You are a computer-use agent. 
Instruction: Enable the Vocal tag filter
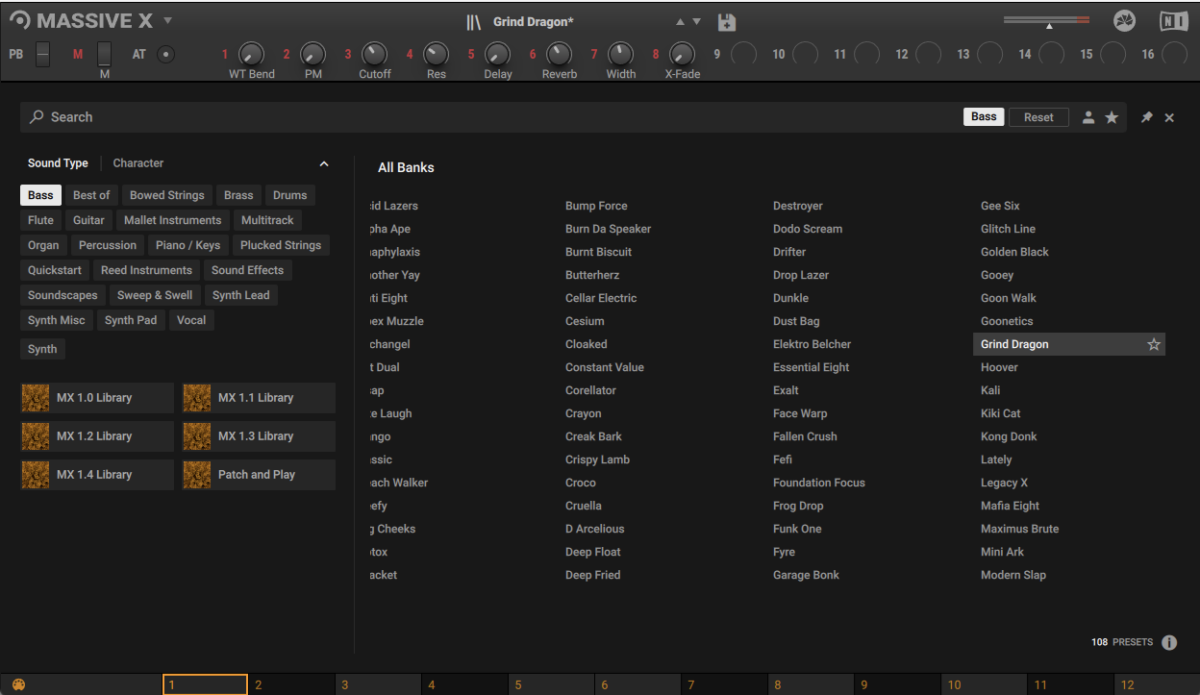coord(191,320)
